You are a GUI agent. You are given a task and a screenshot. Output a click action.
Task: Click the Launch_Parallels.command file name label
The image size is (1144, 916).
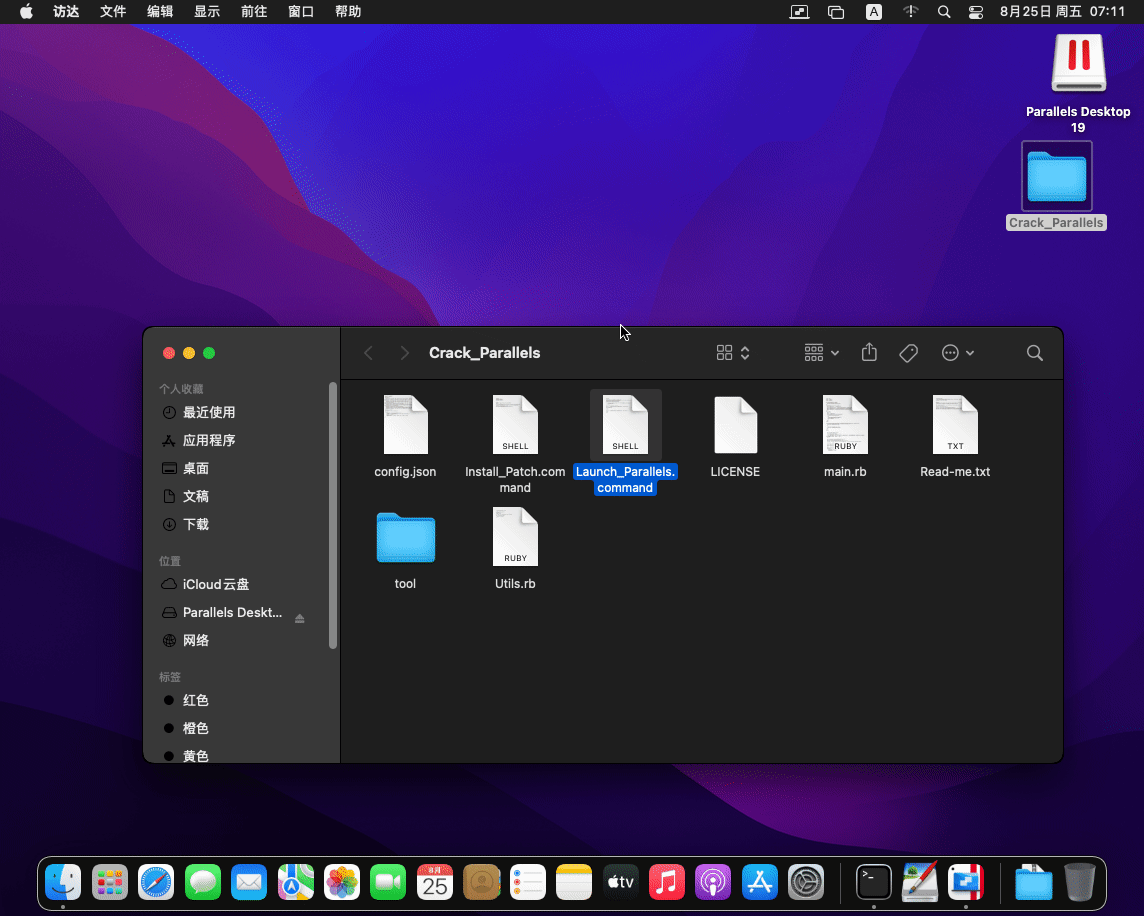[625, 480]
